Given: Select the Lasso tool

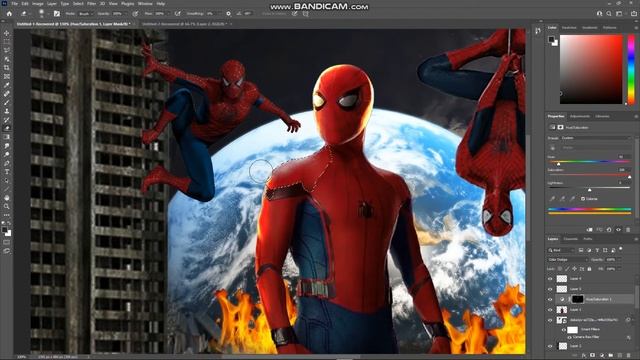Looking at the screenshot, I should click(x=7, y=50).
